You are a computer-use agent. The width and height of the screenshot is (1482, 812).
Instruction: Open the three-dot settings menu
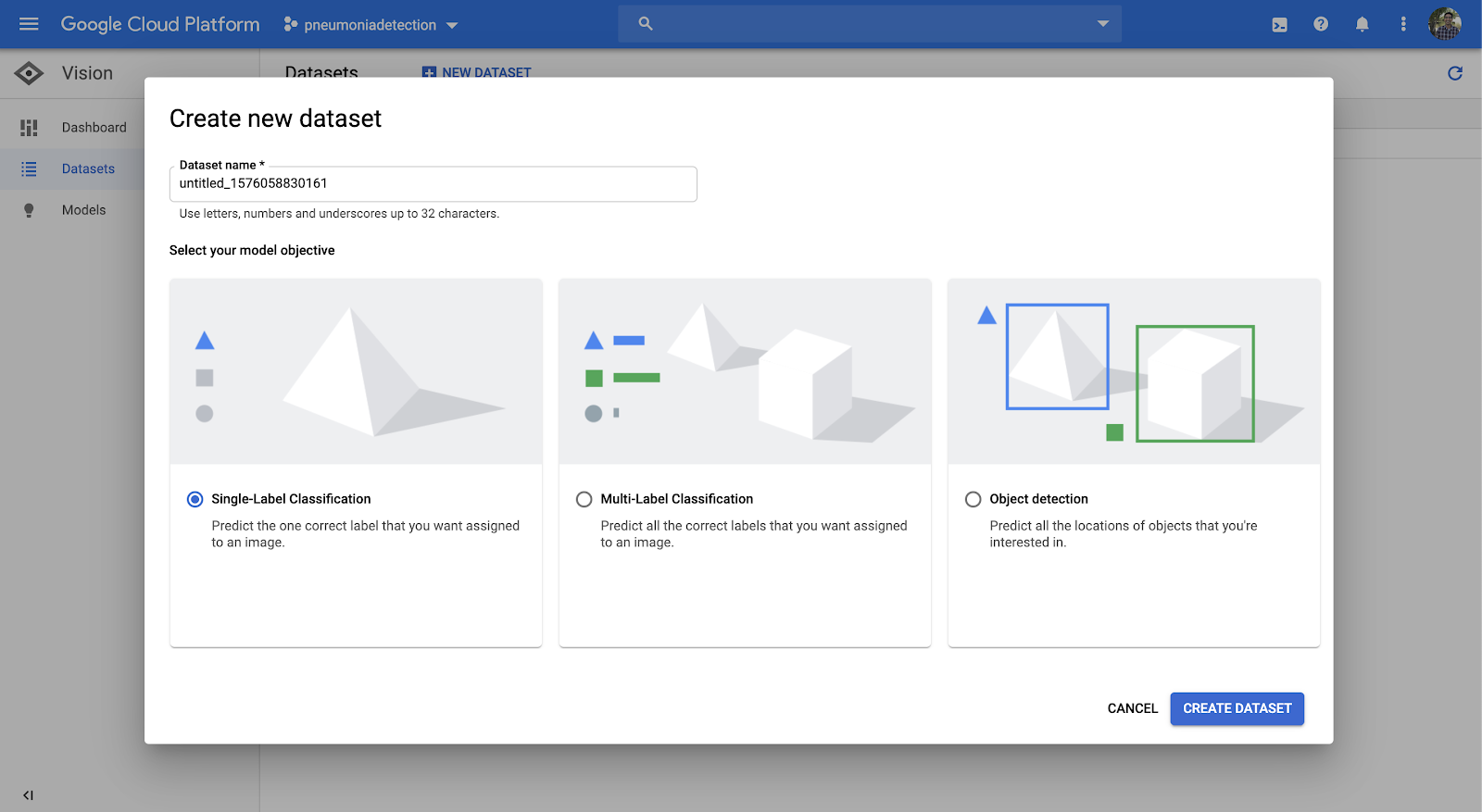coord(1403,25)
